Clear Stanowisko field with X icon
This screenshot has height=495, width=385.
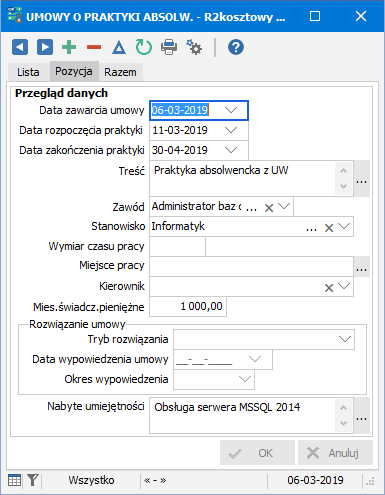pyautogui.click(x=329, y=228)
